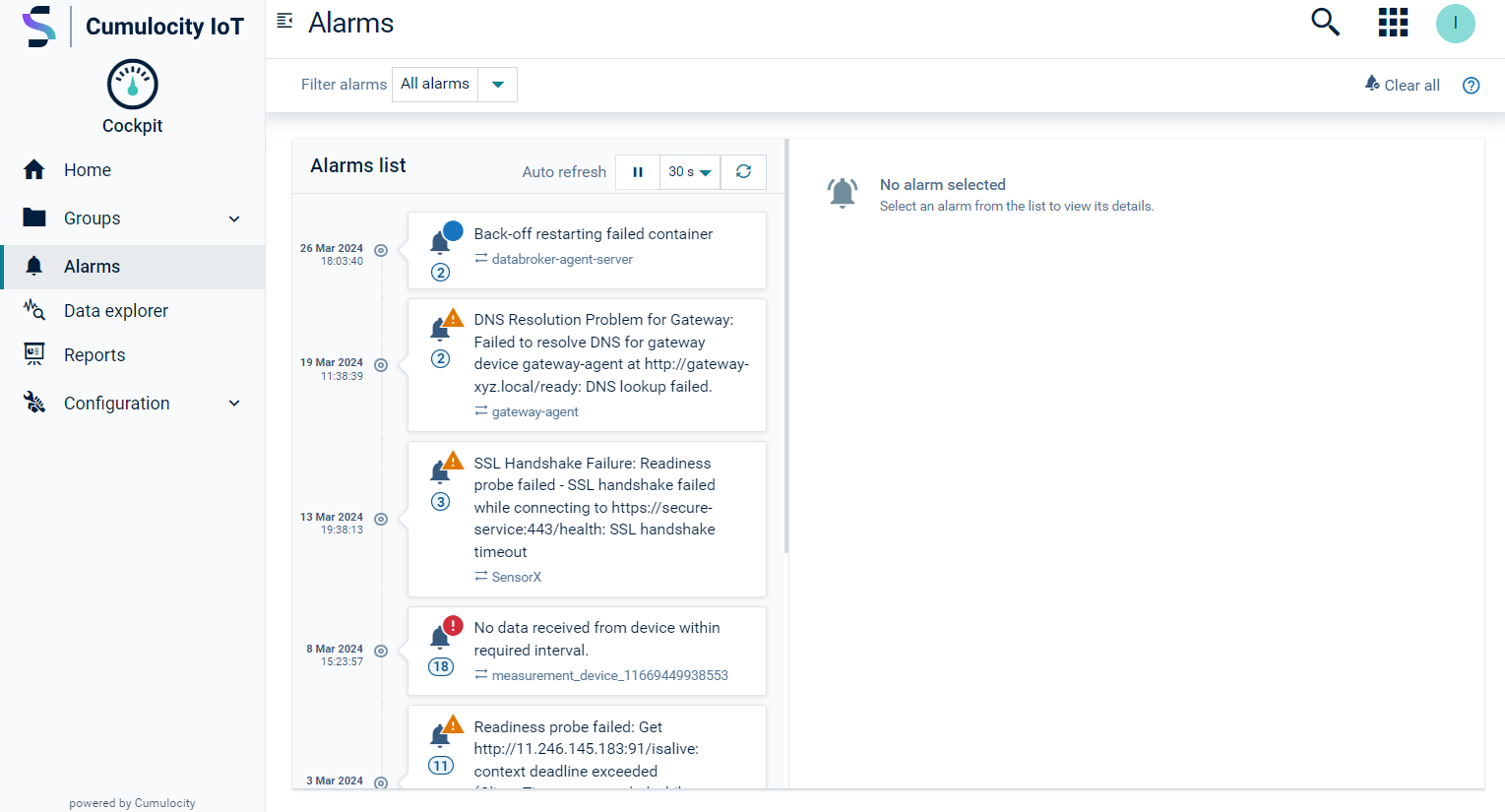Screen dimensions: 1505x812
Task: Select Back-off restarting failed container alarm
Action: point(587,250)
